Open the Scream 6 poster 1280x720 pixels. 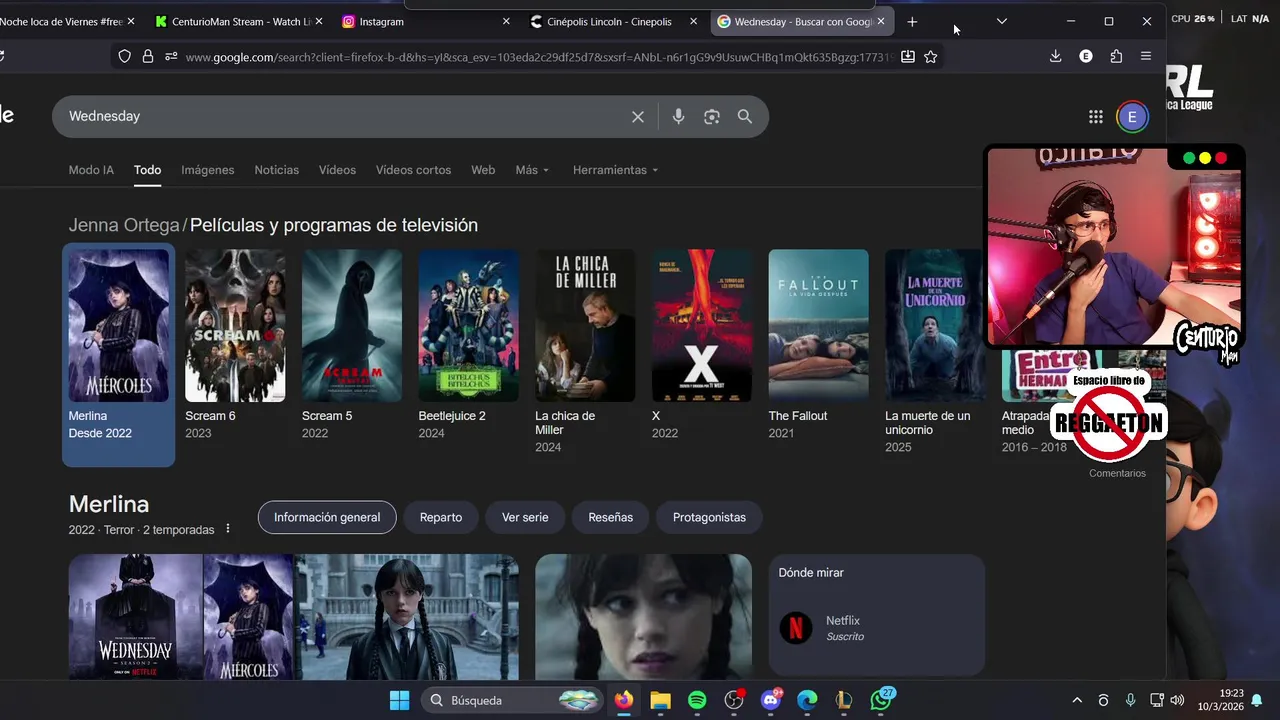(235, 326)
